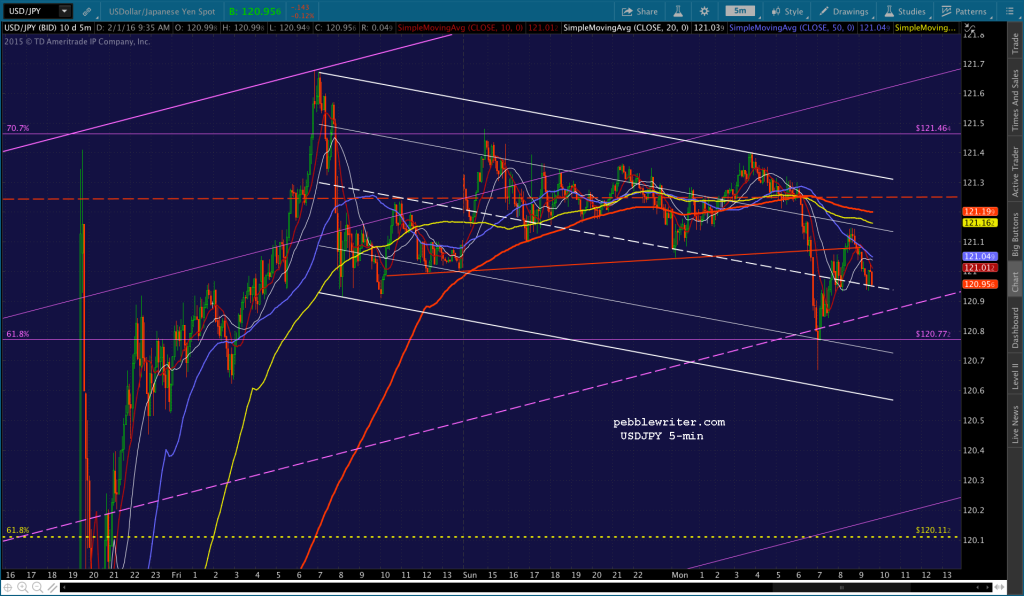Viewport: 1024px width, 596px height.
Task: Click the scrollbar left arrow
Action: coord(65,588)
